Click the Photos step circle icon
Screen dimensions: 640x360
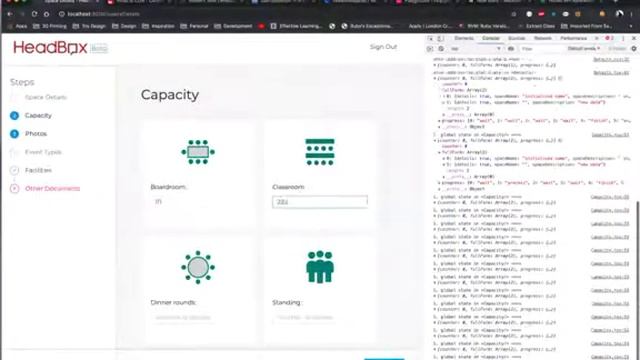click(14, 134)
